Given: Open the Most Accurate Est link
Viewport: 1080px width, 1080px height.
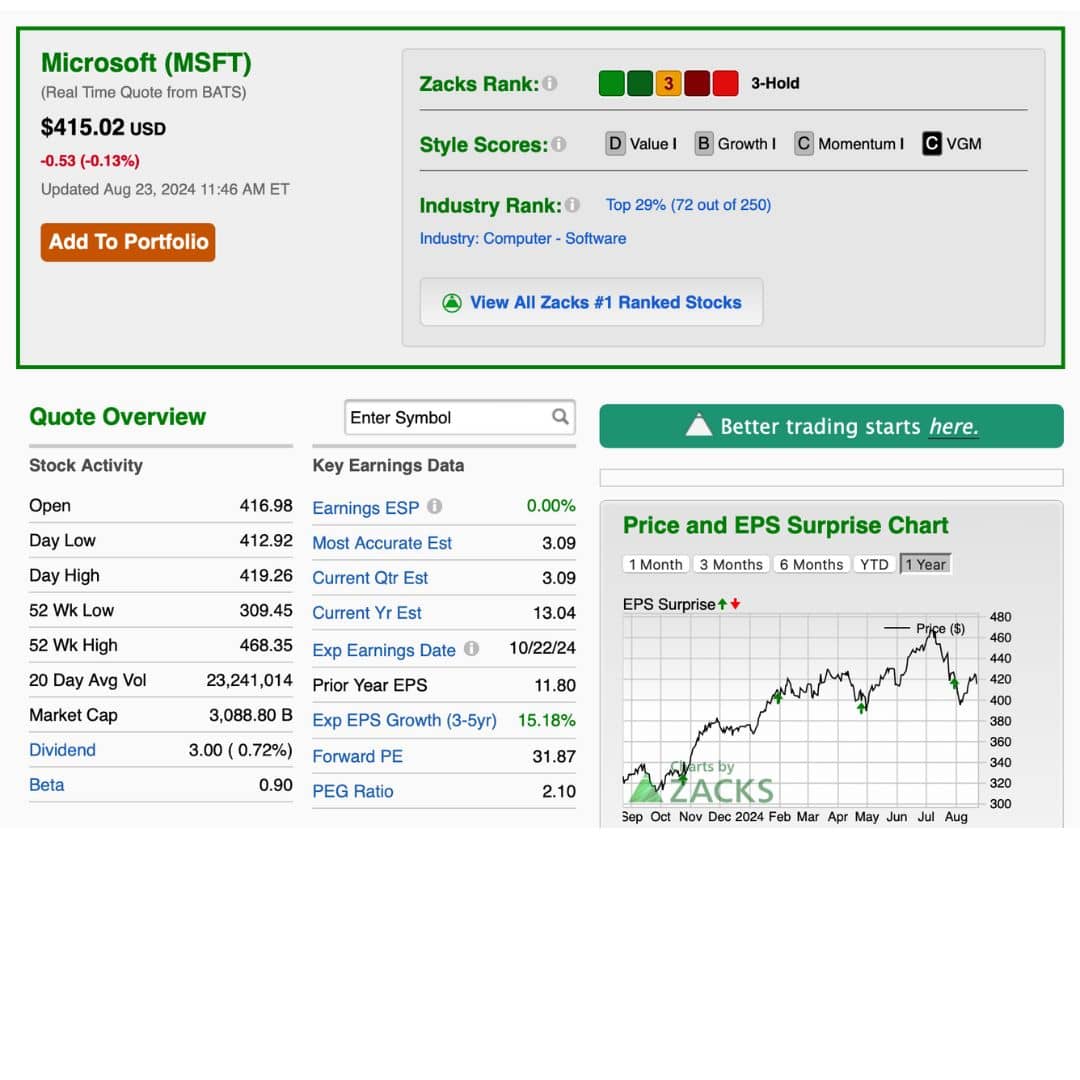Looking at the screenshot, I should point(382,543).
